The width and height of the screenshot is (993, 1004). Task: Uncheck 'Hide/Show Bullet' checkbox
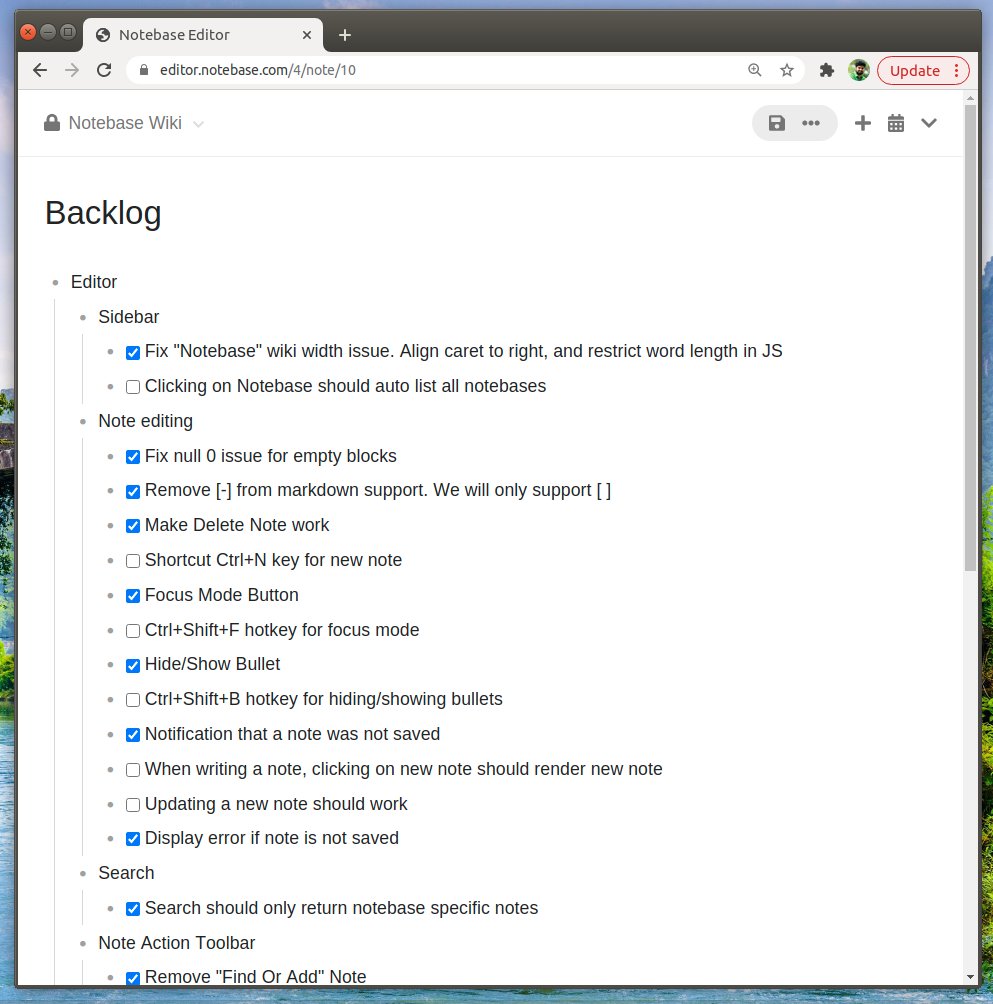[133, 666]
